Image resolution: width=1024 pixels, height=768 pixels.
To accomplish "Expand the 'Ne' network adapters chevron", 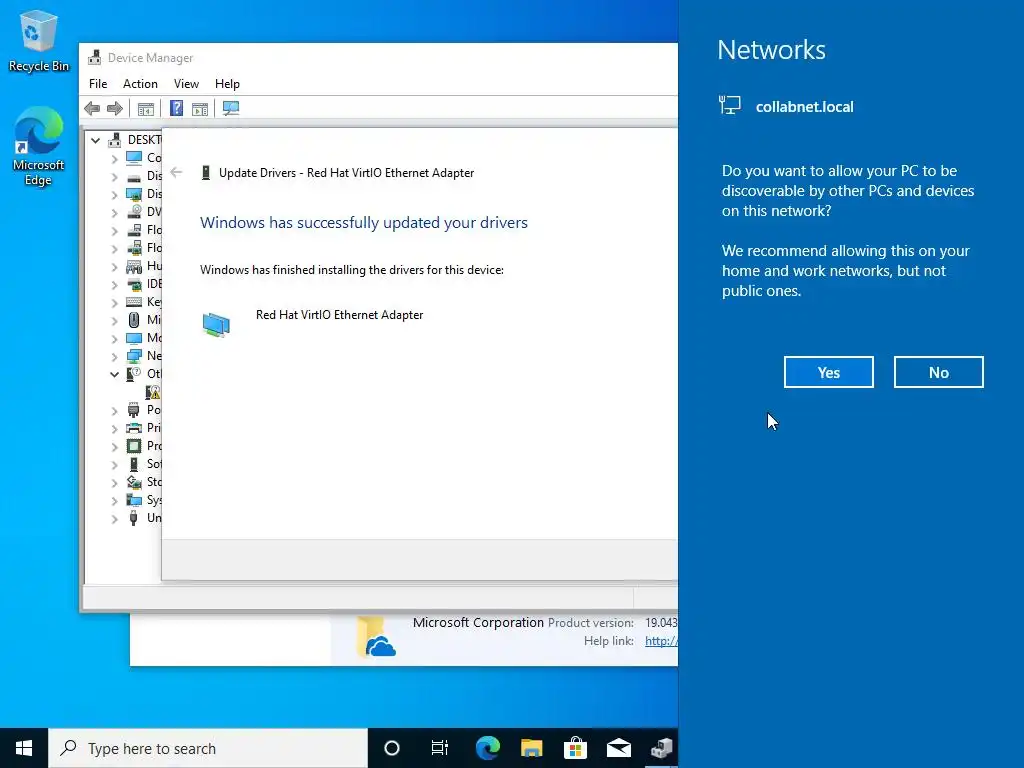I will [x=114, y=356].
